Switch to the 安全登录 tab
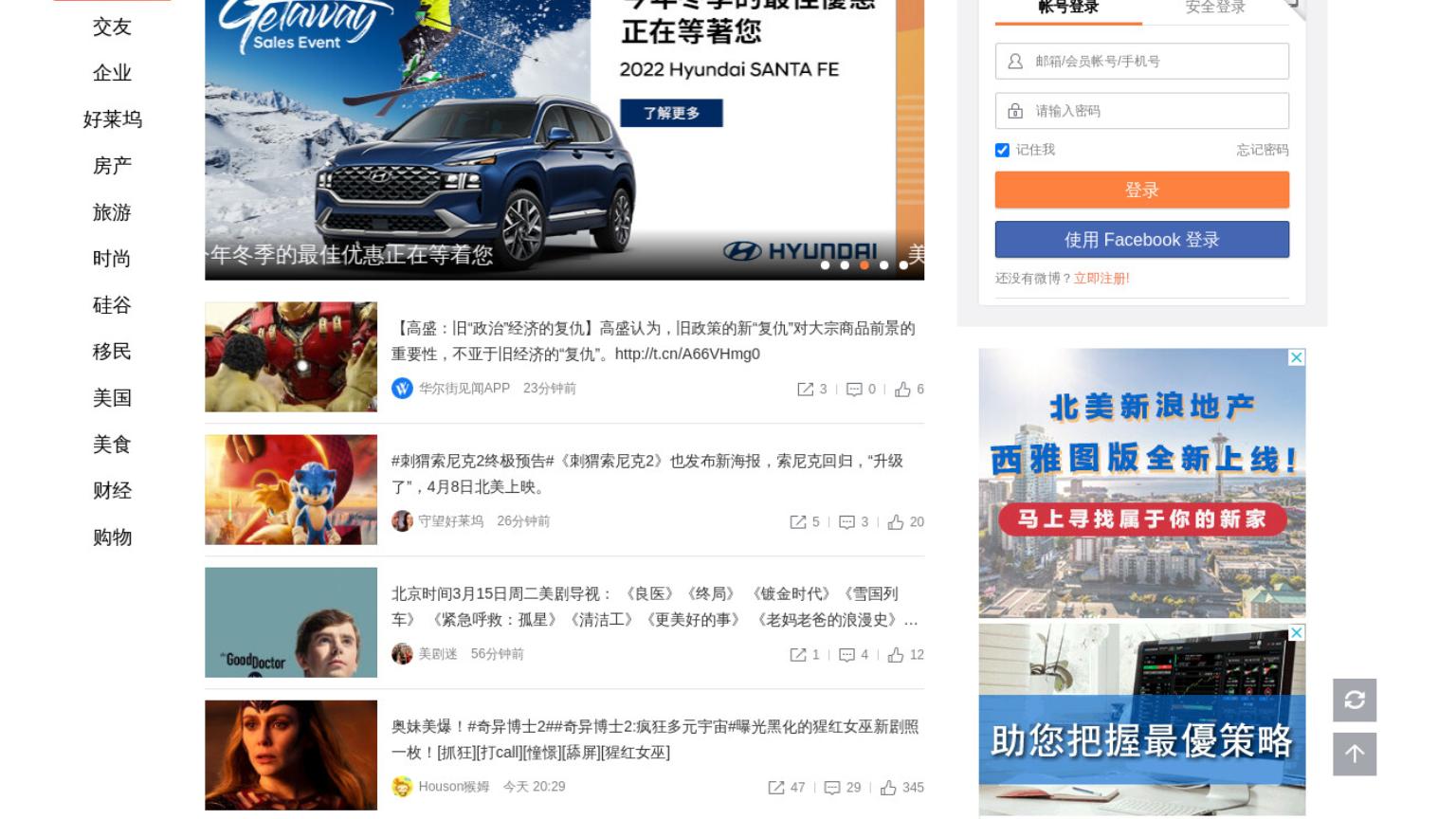 tap(1215, 8)
